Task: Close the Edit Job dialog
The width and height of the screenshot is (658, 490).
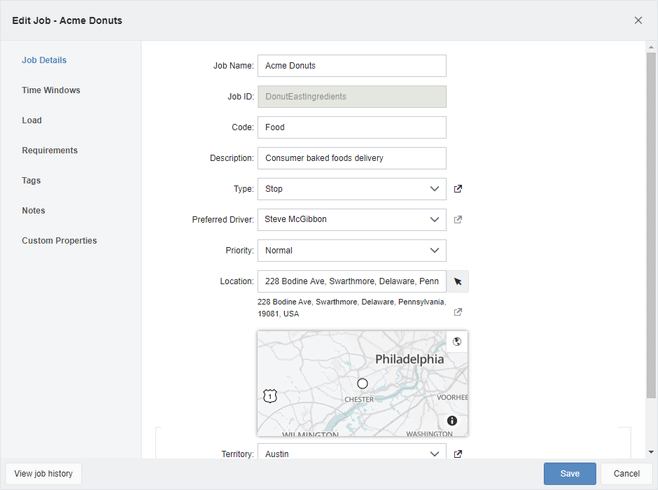Action: coord(638,20)
